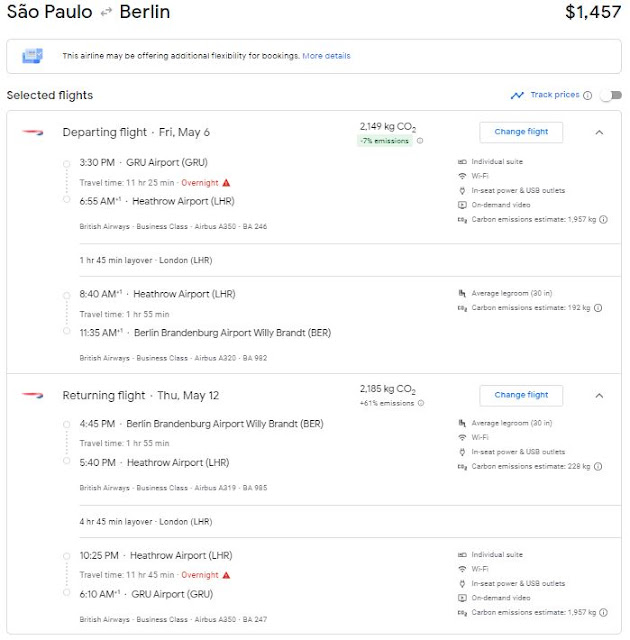Click the Overnight warning icon on returning flight
The height and width of the screenshot is (640, 630).
coord(227,575)
